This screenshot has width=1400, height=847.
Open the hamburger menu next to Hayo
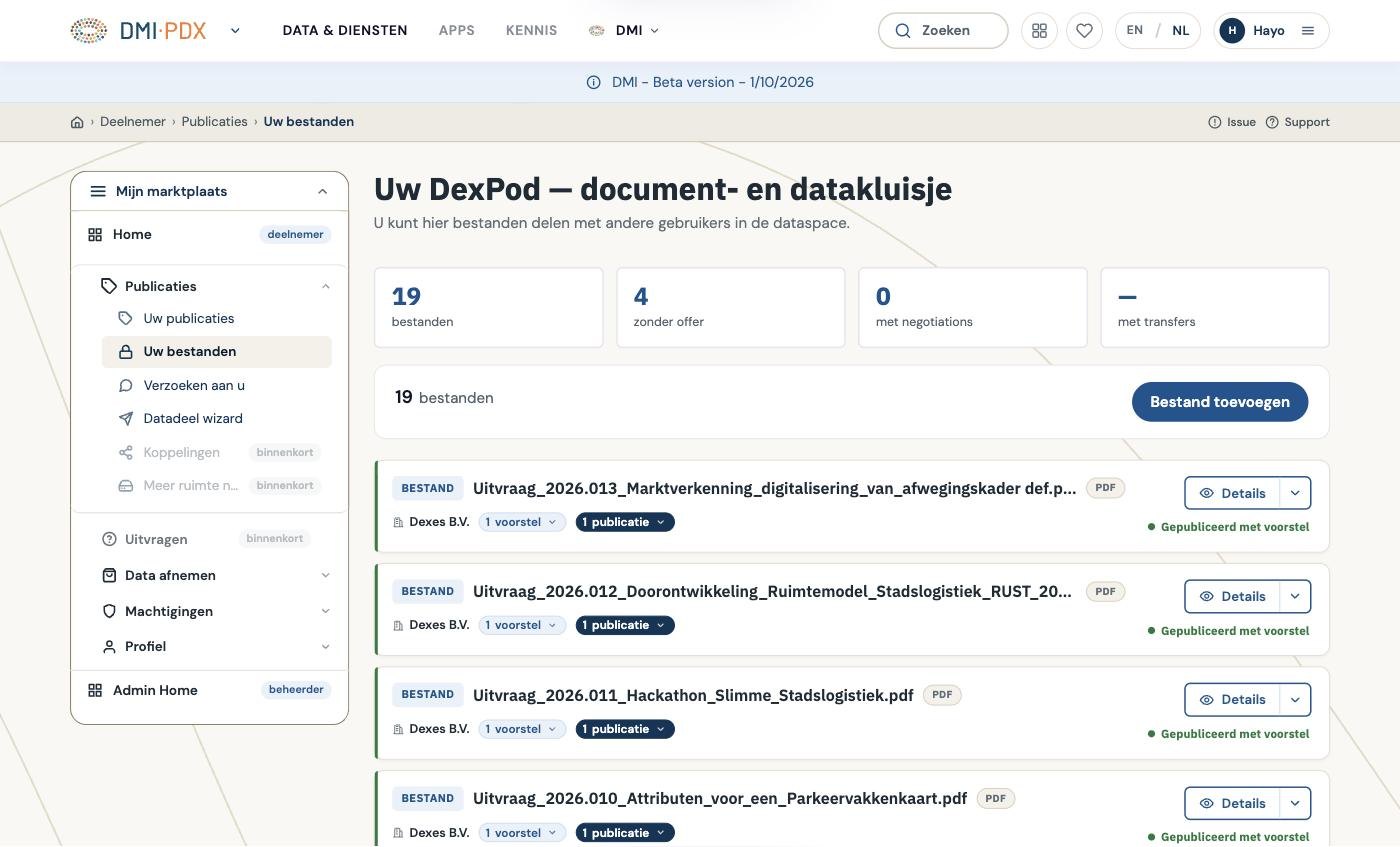coord(1307,30)
